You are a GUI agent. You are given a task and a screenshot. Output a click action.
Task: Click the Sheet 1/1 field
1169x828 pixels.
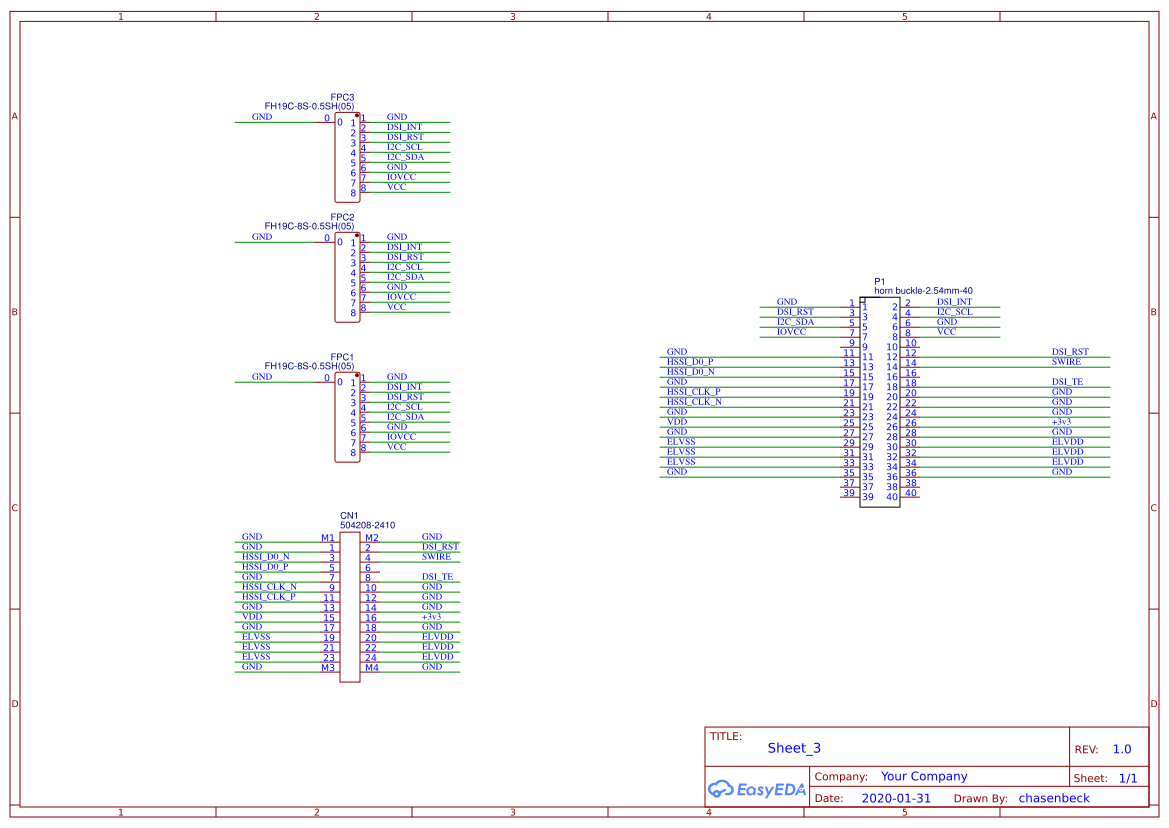pos(1130,777)
